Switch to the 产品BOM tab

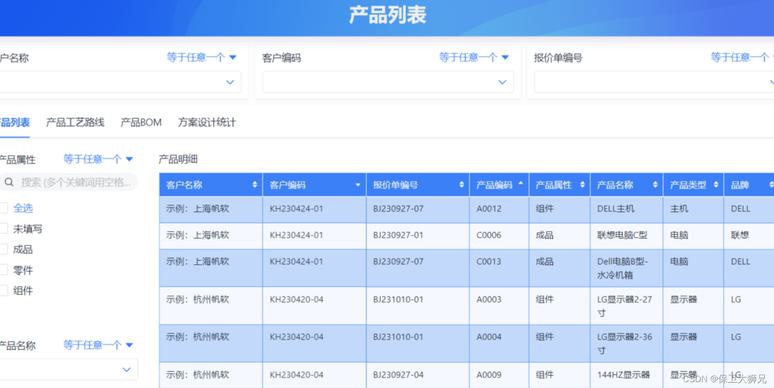(141, 122)
